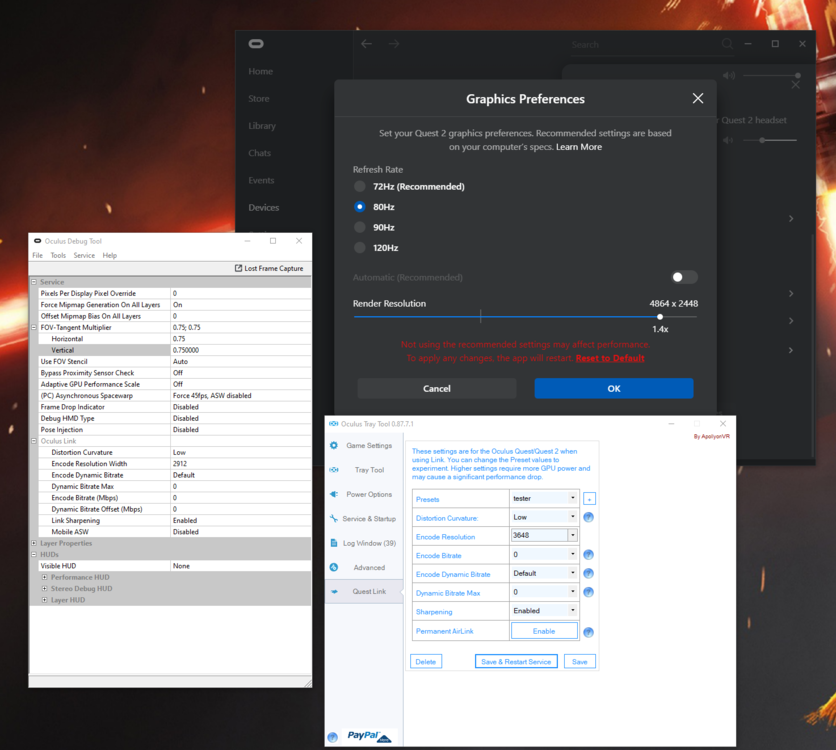Click the PayPal donate logo
The width and height of the screenshot is (836, 750).
click(x=369, y=736)
